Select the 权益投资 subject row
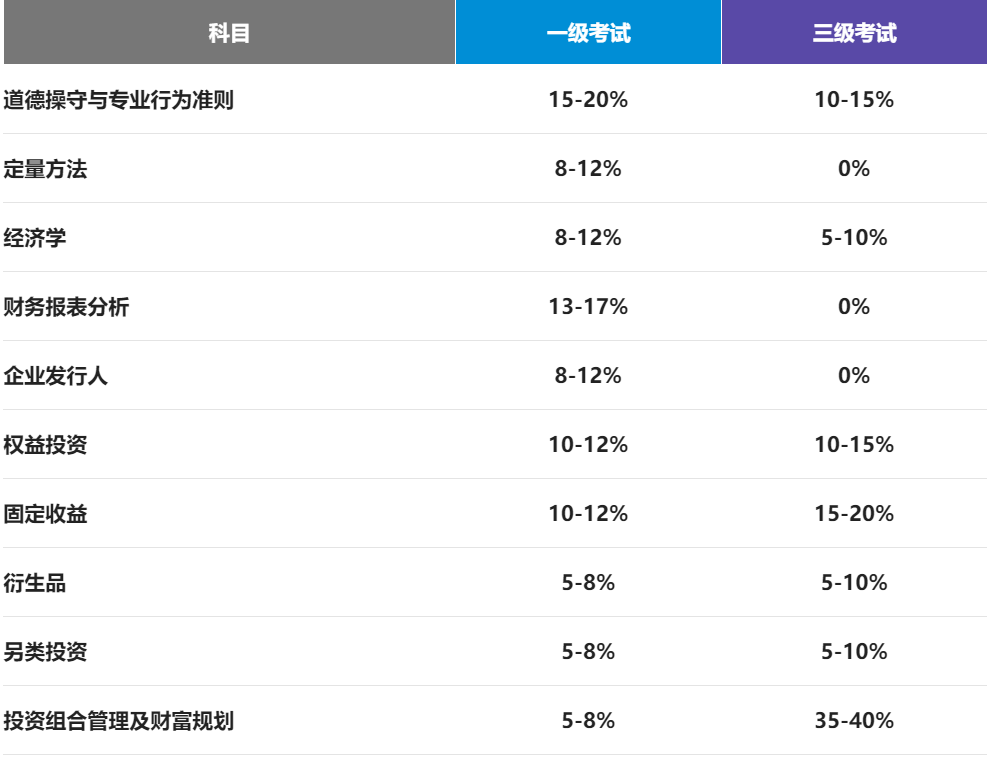 (45, 445)
